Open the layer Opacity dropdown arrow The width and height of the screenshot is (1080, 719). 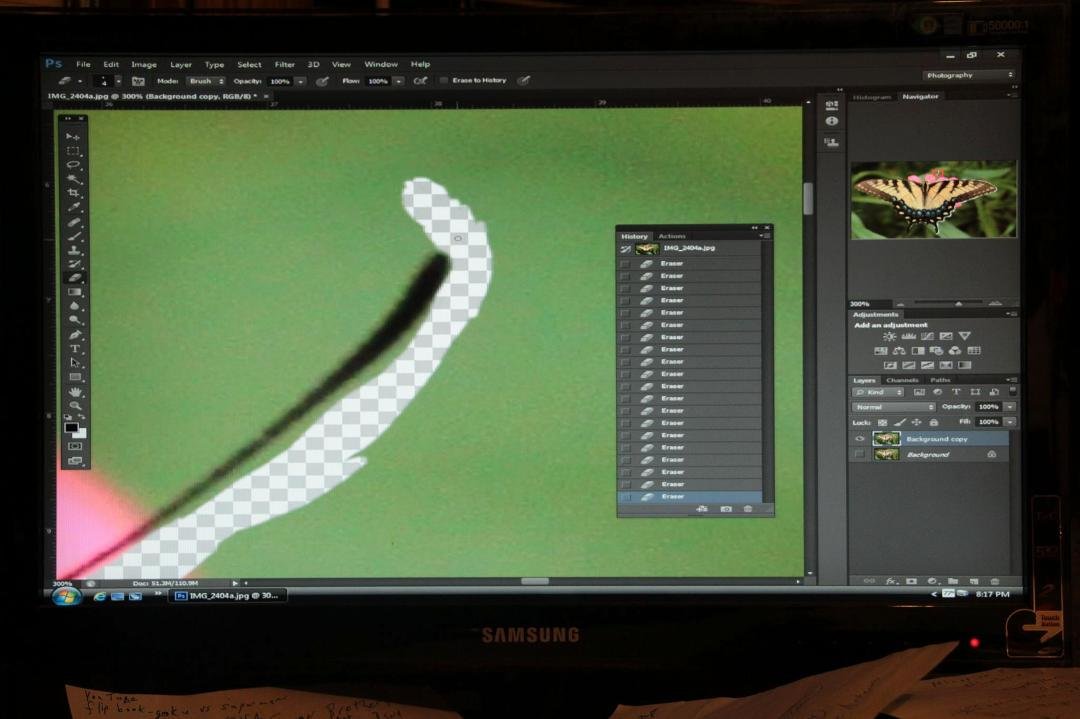[x=1010, y=407]
